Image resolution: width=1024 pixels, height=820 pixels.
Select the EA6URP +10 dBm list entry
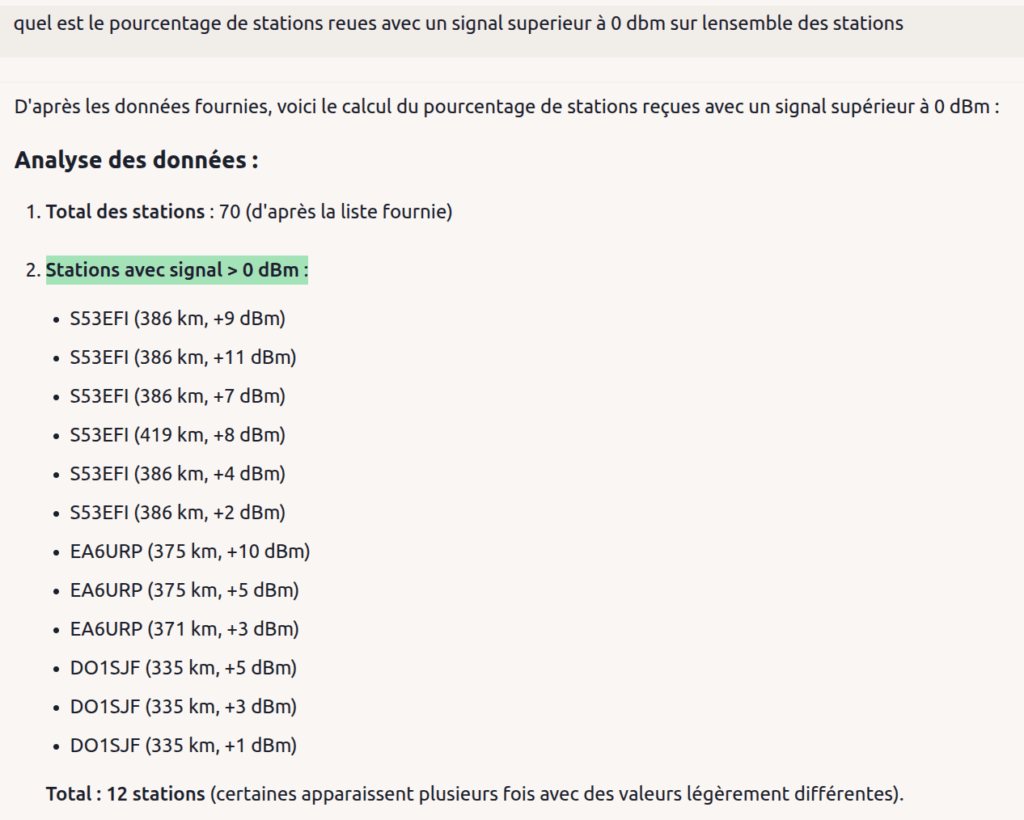(190, 552)
